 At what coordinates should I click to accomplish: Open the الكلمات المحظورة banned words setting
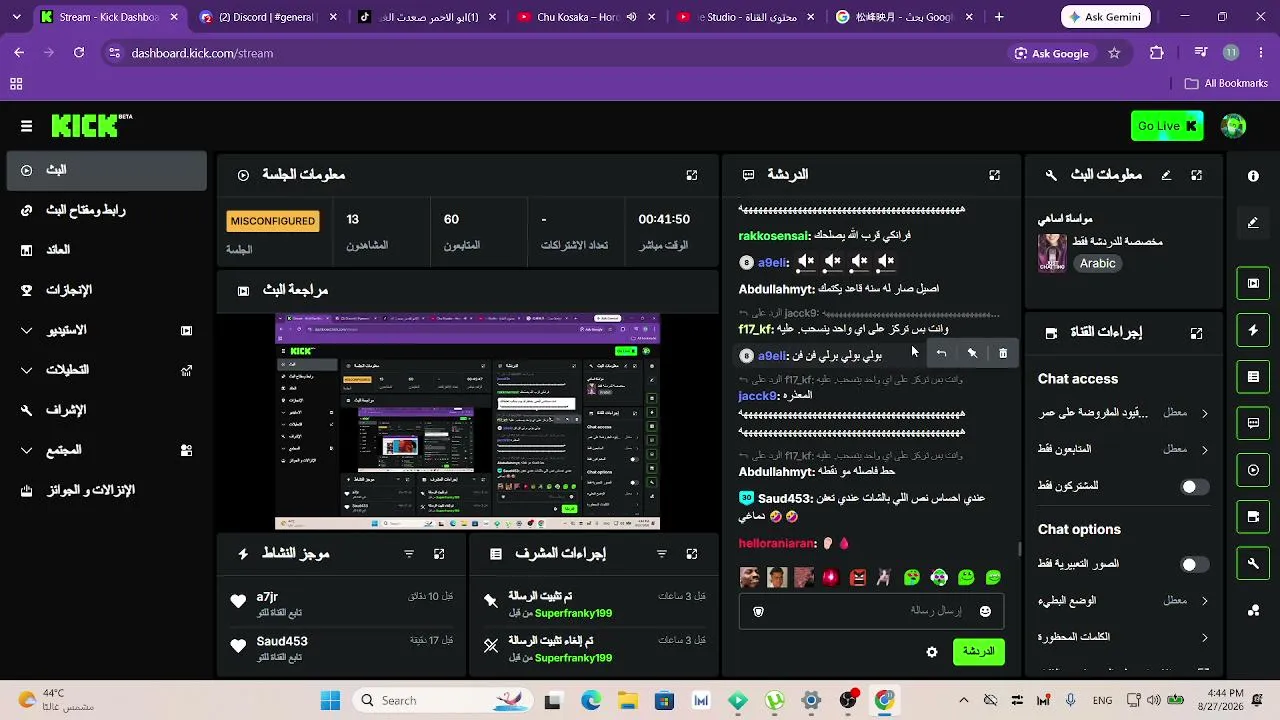[1124, 637]
